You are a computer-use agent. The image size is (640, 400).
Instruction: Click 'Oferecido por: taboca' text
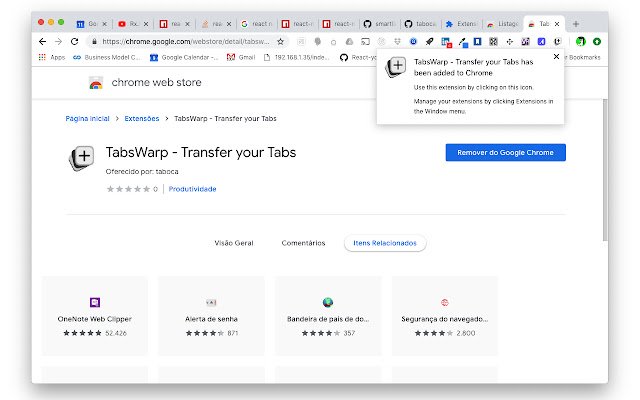pyautogui.click(x=142, y=171)
